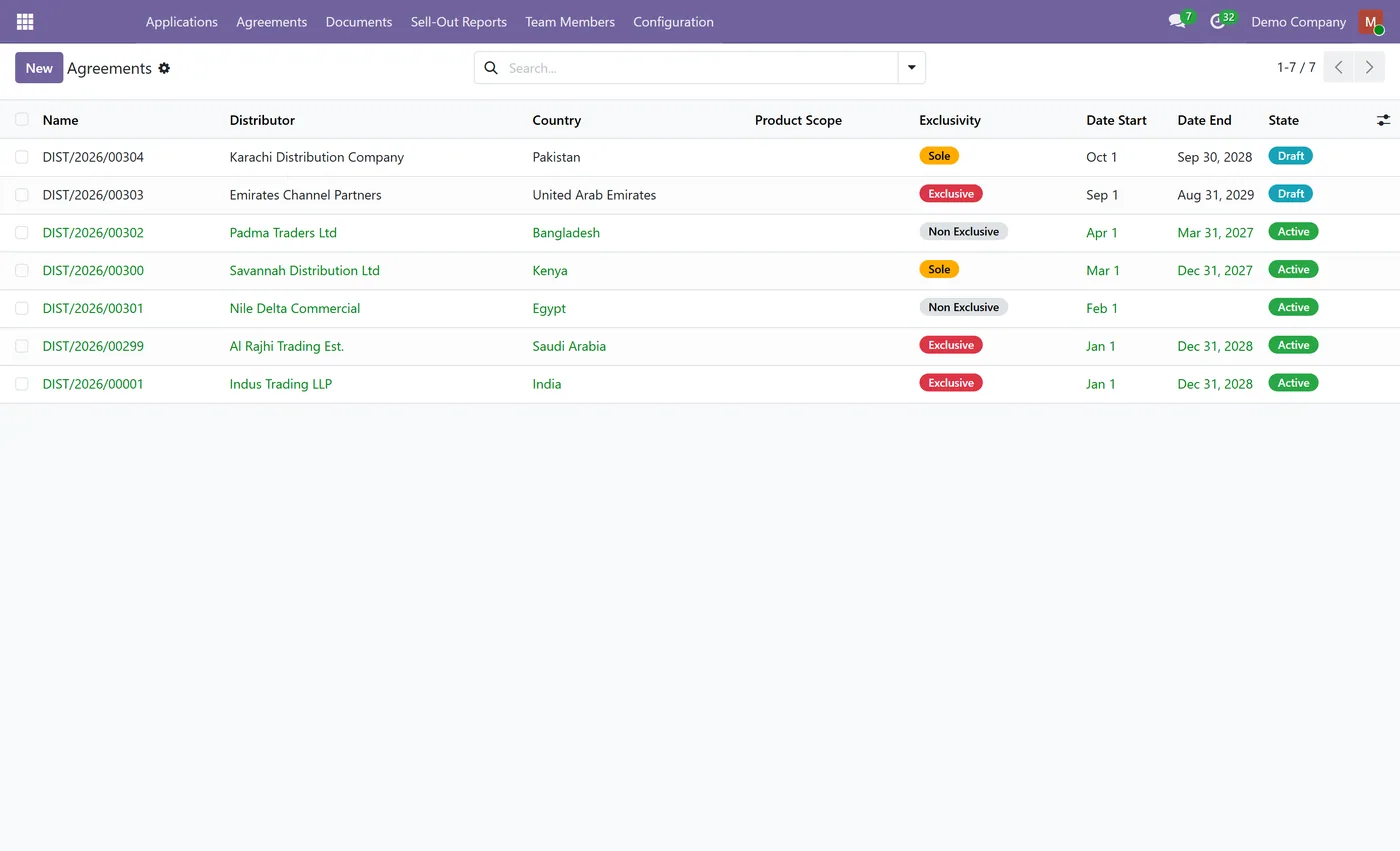1400x851 pixels.
Task: Click the Draft state badge for Karachi
Action: (x=1290, y=156)
